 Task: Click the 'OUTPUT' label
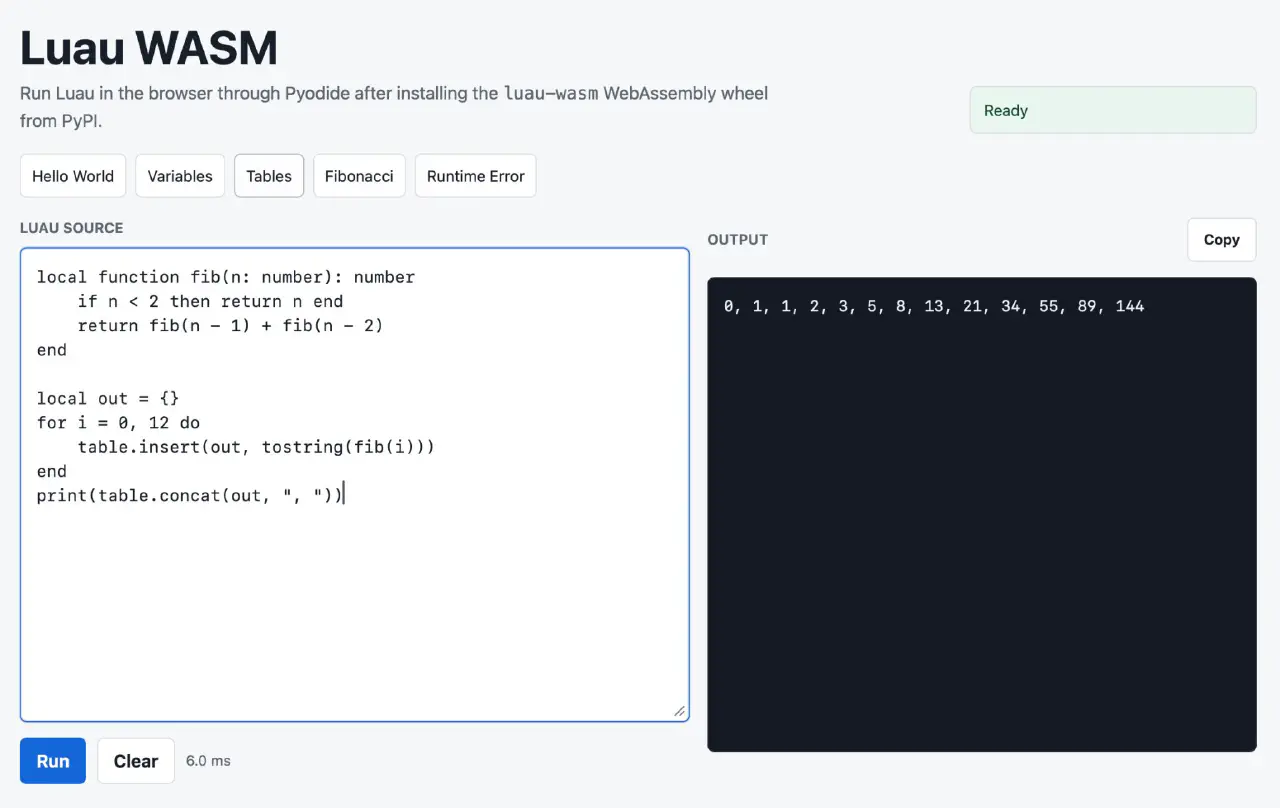pos(738,240)
